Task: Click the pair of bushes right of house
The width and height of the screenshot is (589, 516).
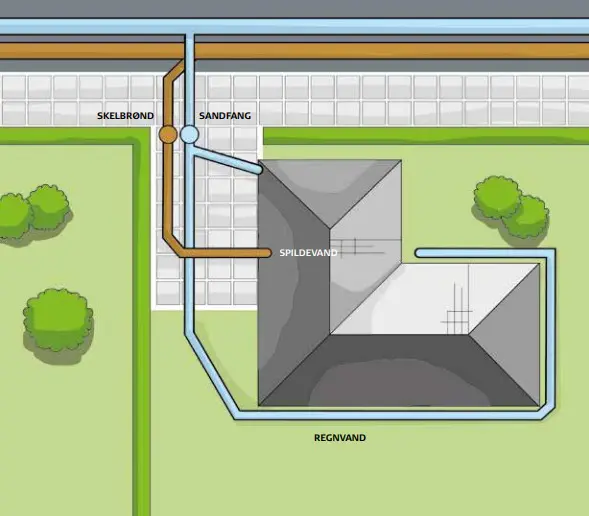Action: pyautogui.click(x=511, y=207)
